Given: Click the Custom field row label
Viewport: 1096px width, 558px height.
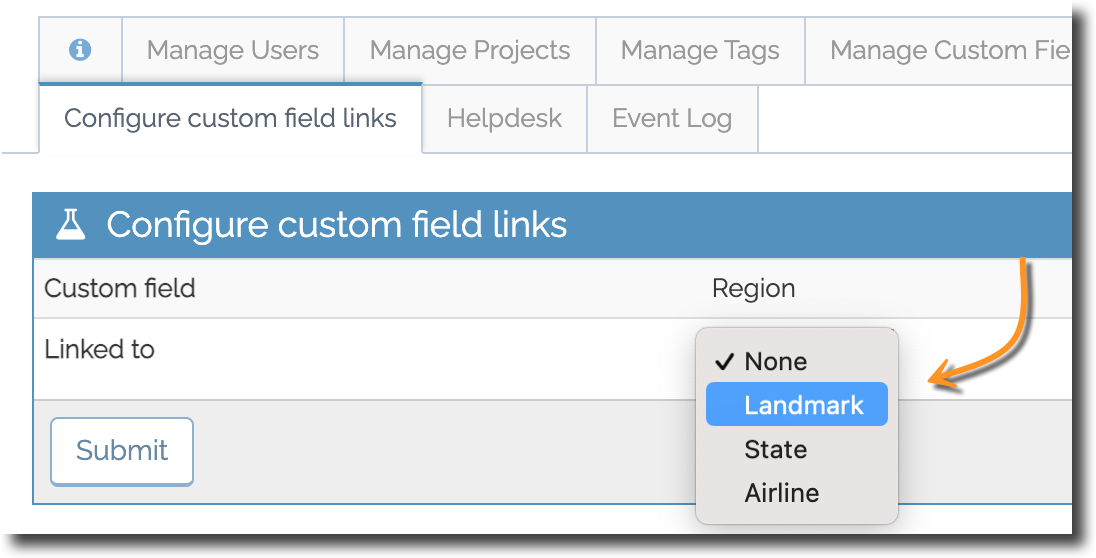Looking at the screenshot, I should pos(120,288).
